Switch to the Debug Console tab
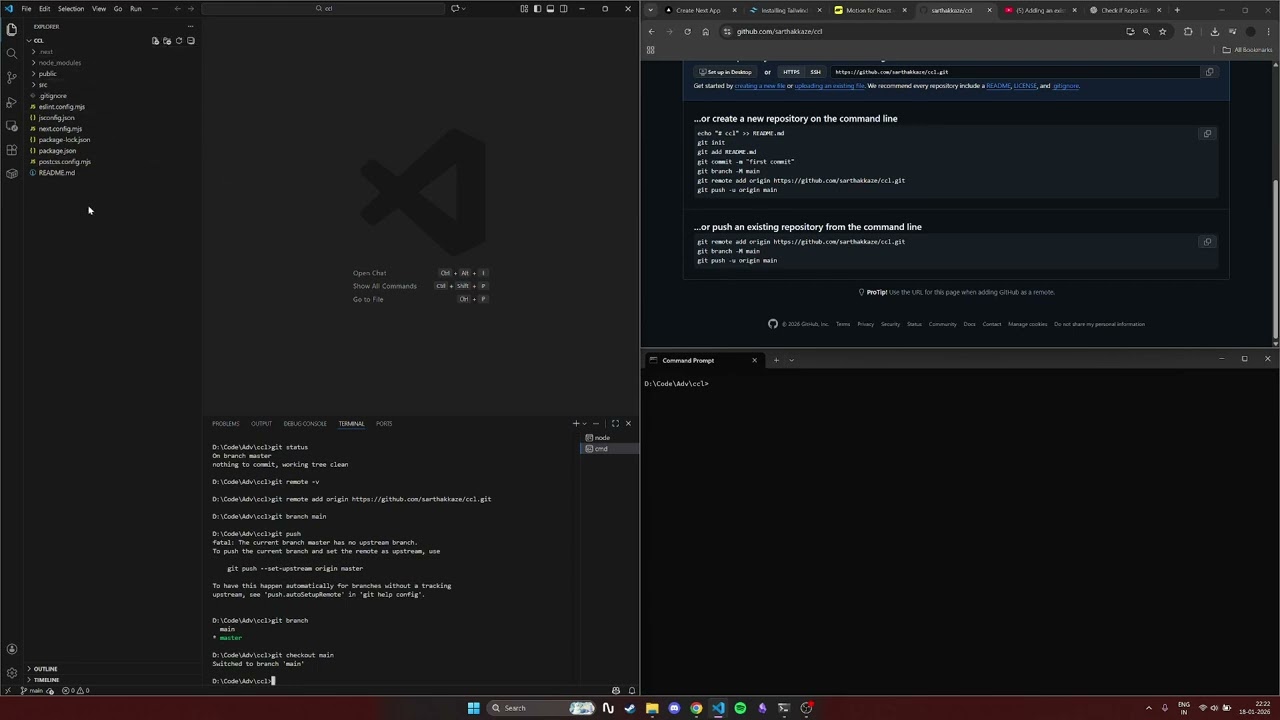Image resolution: width=1280 pixels, height=720 pixels. pos(305,424)
